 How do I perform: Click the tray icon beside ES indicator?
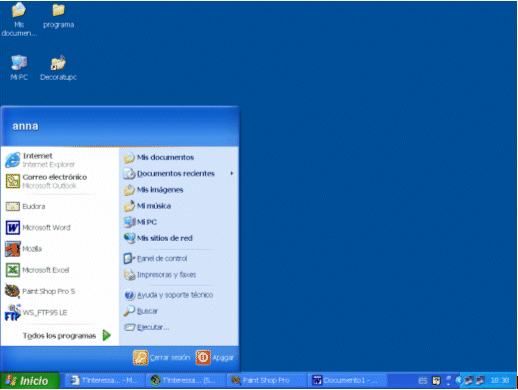click(x=436, y=381)
